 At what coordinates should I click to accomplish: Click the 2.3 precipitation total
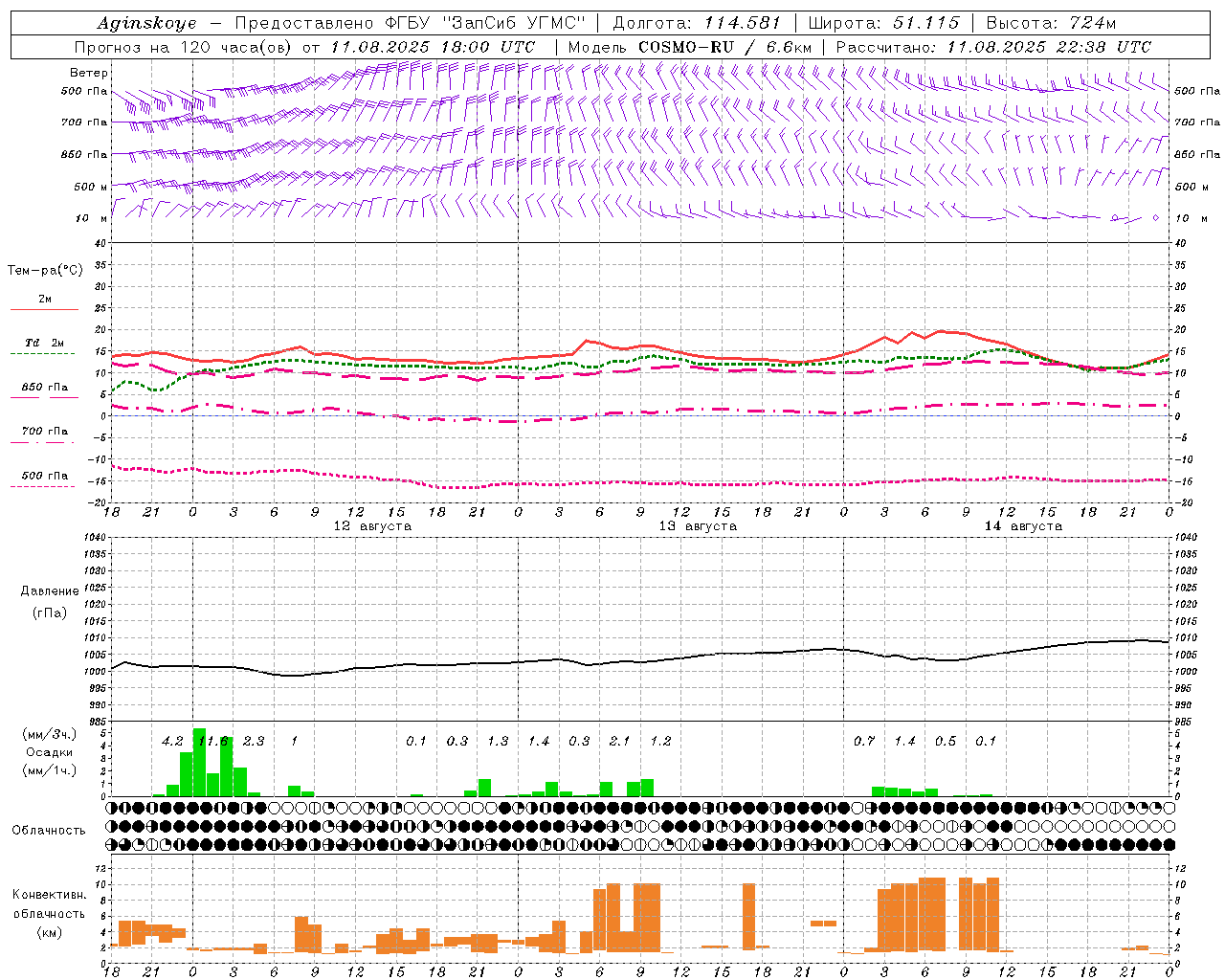254,741
